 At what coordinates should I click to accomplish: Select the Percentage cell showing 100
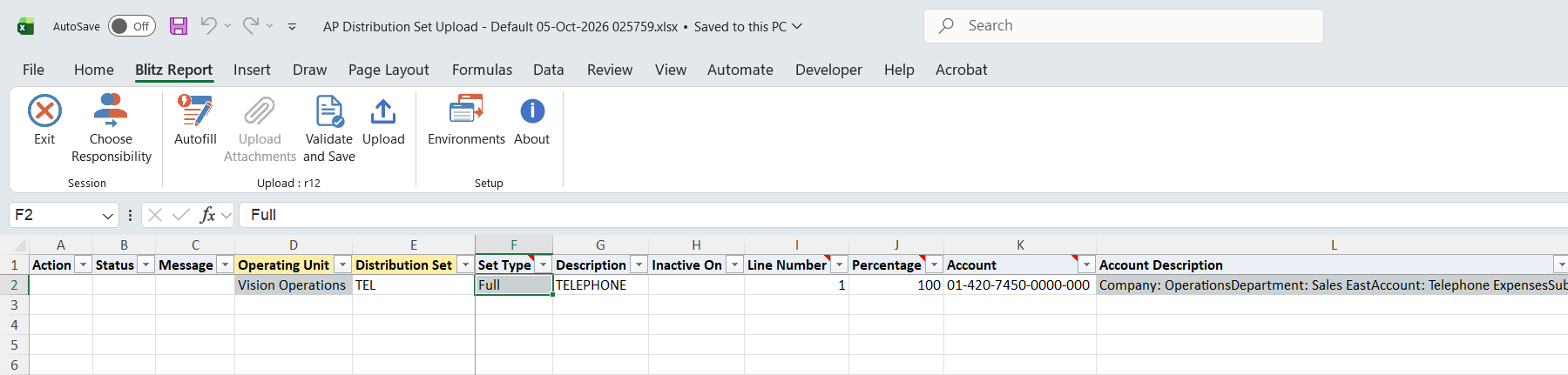click(x=896, y=285)
